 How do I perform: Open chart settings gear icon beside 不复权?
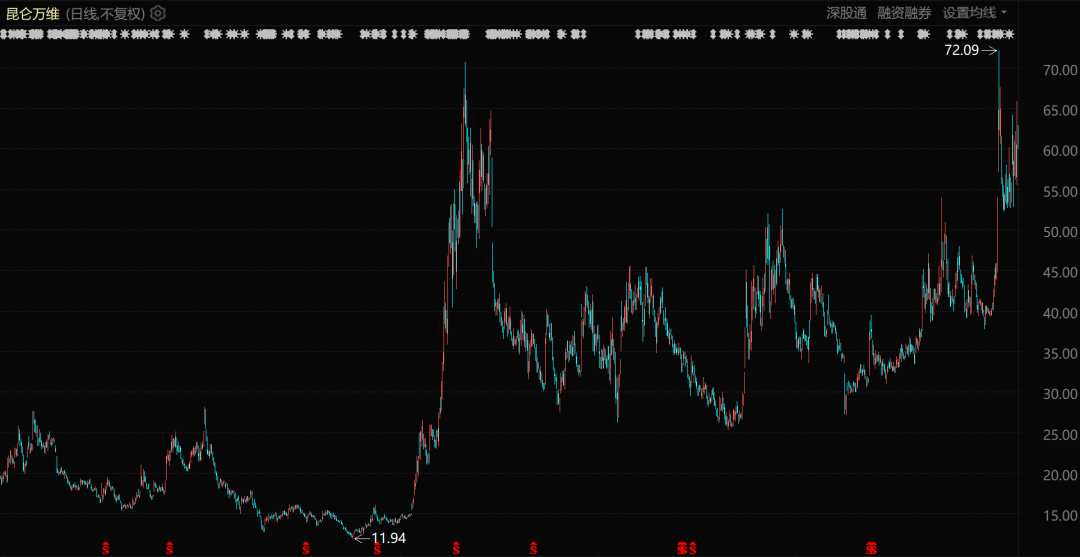[x=158, y=13]
